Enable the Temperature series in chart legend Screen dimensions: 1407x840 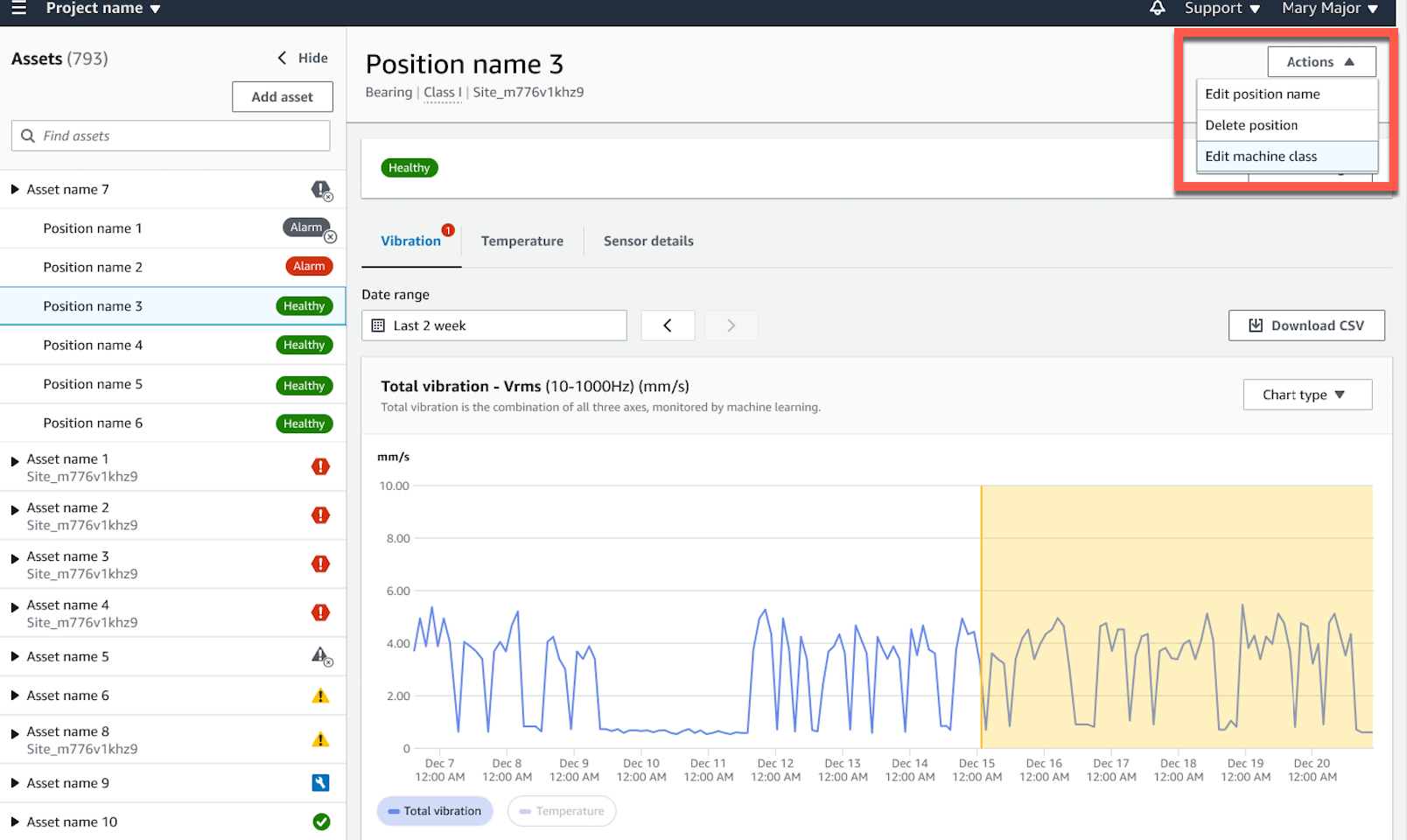point(561,811)
